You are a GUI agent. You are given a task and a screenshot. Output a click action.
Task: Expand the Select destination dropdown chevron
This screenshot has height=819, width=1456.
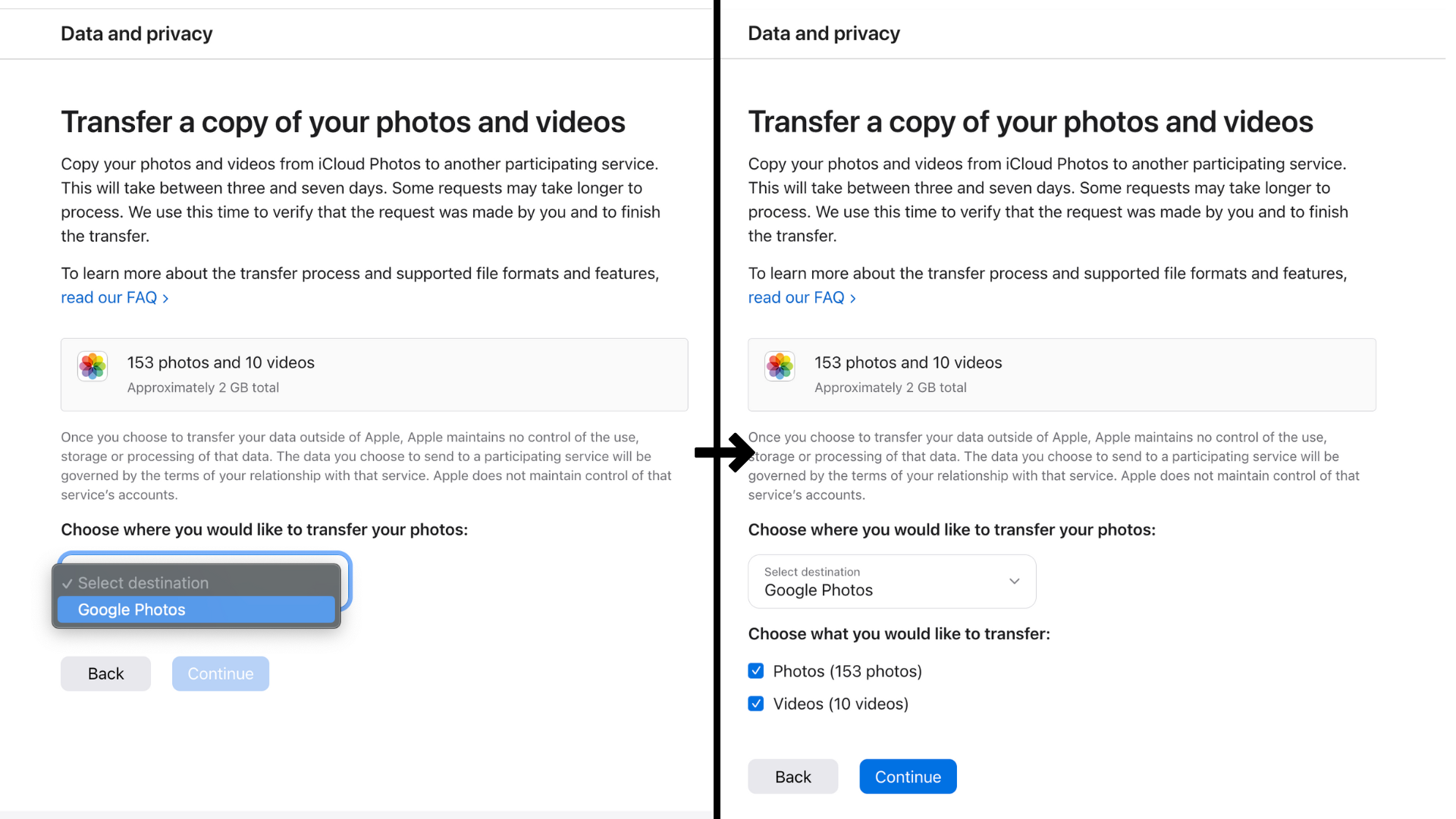click(x=1014, y=582)
